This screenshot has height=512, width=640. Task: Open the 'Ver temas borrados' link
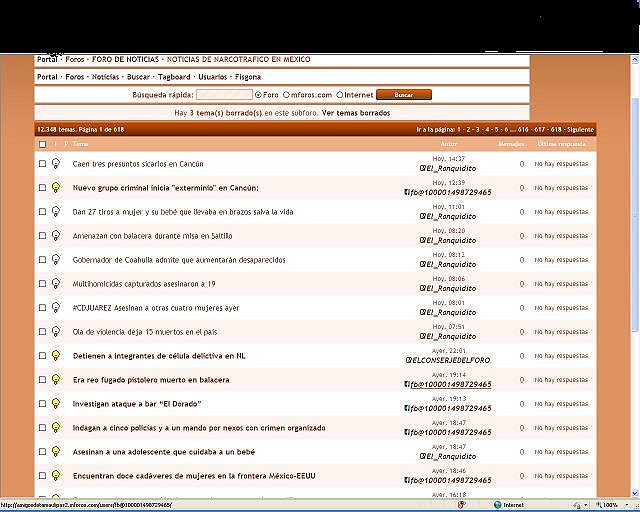coord(356,113)
